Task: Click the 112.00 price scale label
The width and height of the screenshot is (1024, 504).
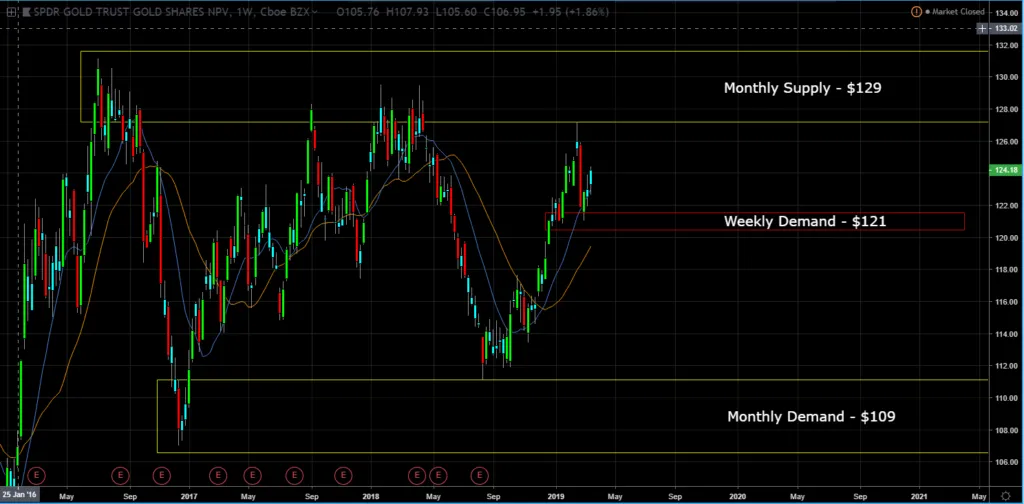Action: click(x=1006, y=366)
